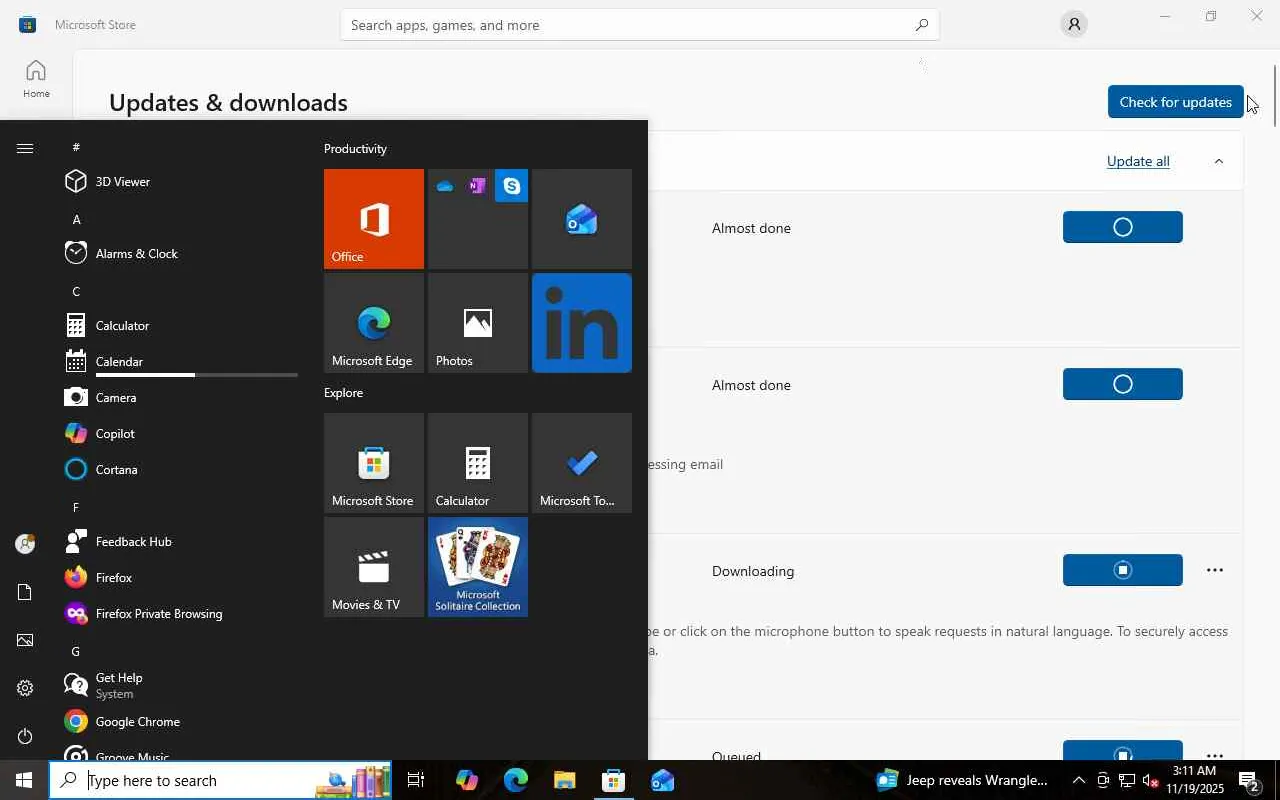The image size is (1280, 800).
Task: Open the Office tile in Productivity
Action: pos(374,219)
